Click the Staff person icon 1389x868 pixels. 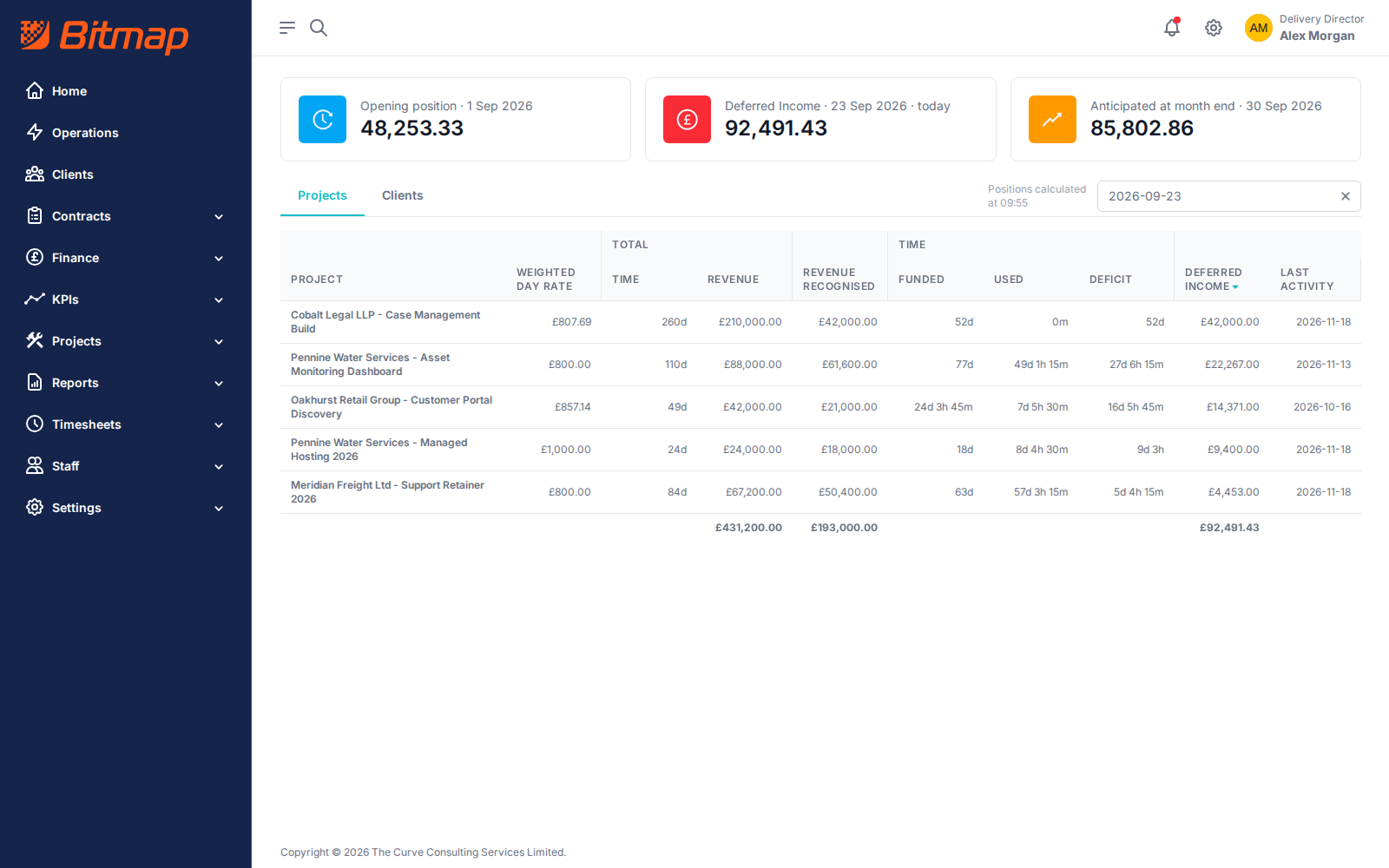click(35, 465)
